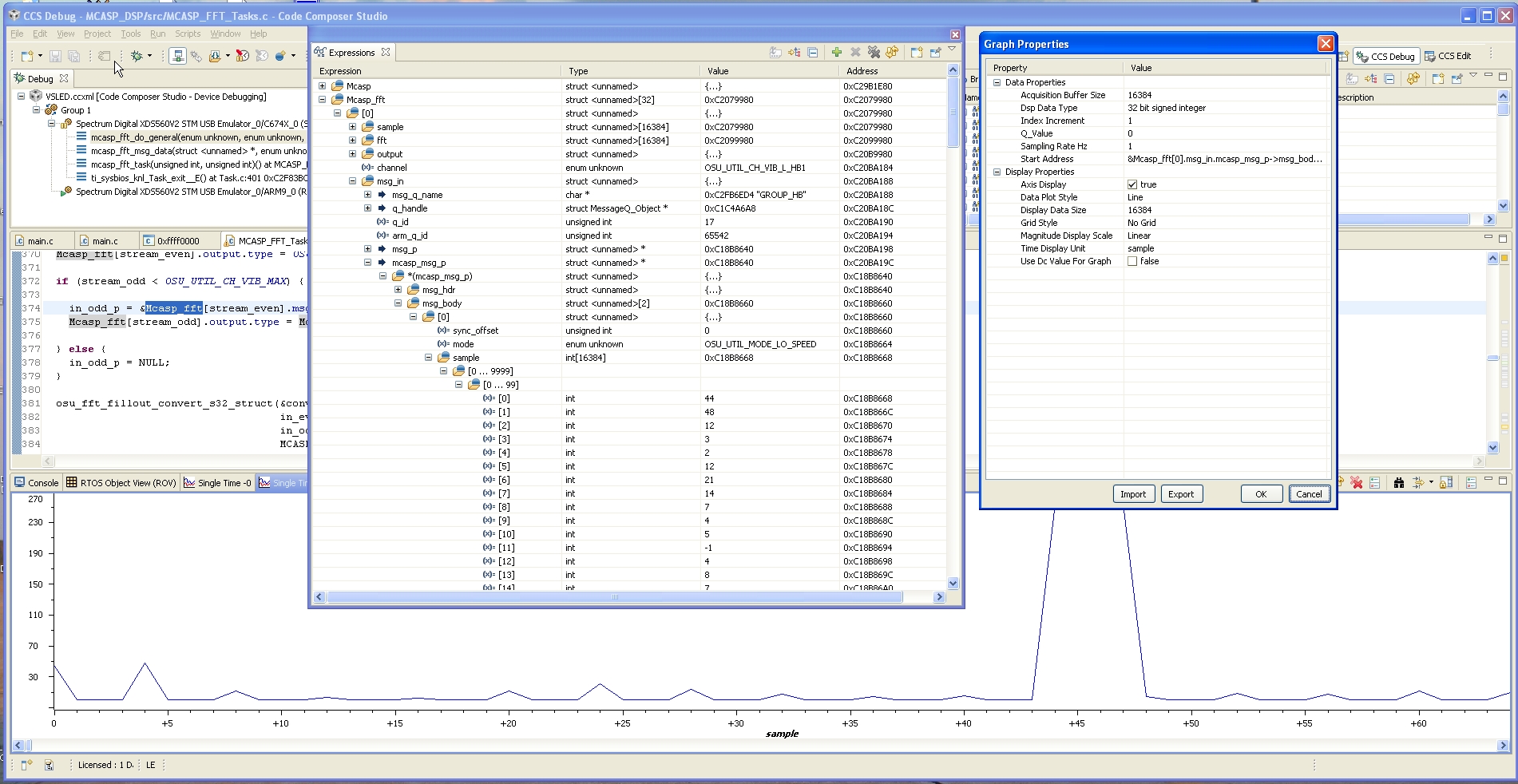Image resolution: width=1518 pixels, height=784 pixels.
Task: Click the graph's horizontal scrollbar thumb
Action: click(x=28, y=746)
